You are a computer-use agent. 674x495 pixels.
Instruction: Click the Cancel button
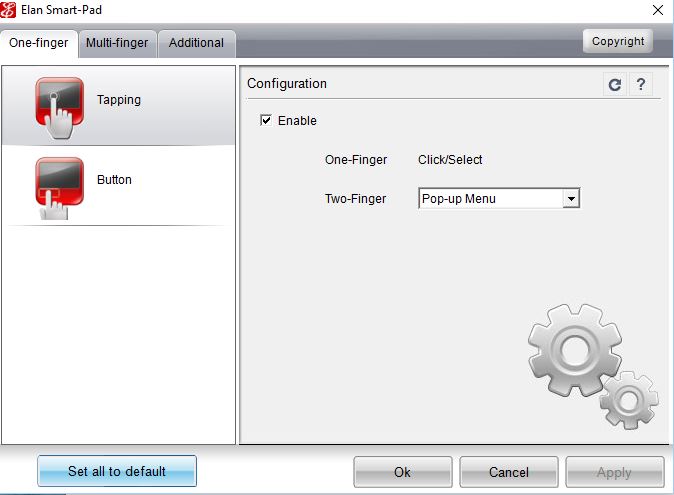coord(509,472)
